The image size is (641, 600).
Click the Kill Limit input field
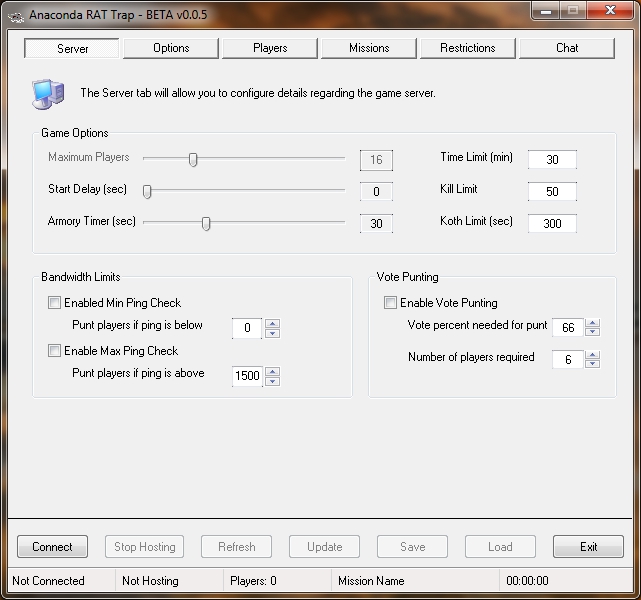[x=552, y=191]
